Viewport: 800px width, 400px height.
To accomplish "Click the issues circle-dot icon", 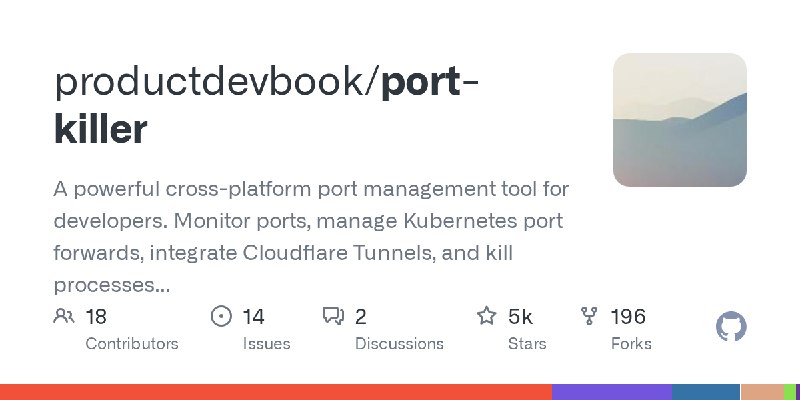I will [221, 316].
